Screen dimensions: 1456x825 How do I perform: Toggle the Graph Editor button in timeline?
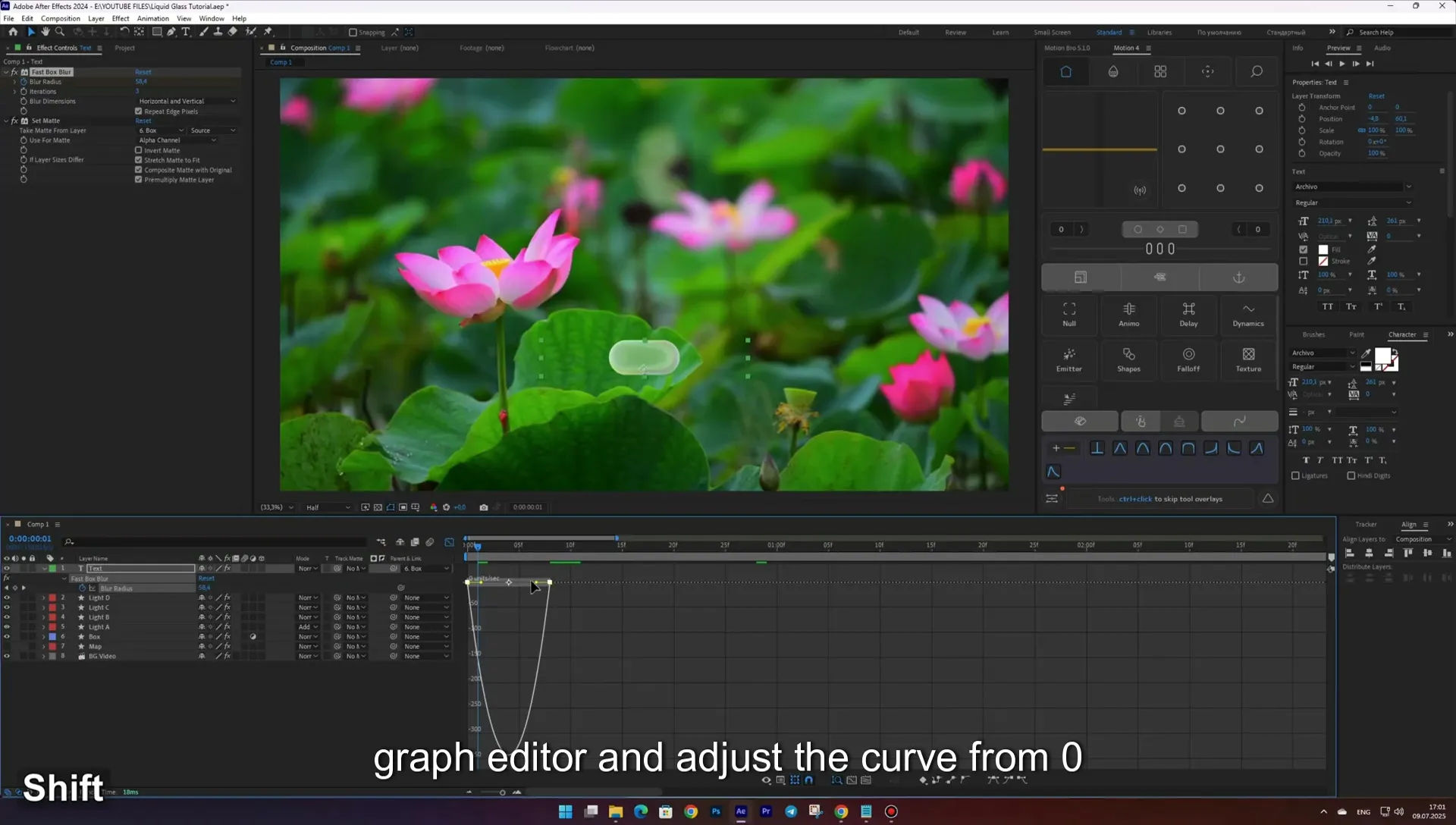point(449,542)
